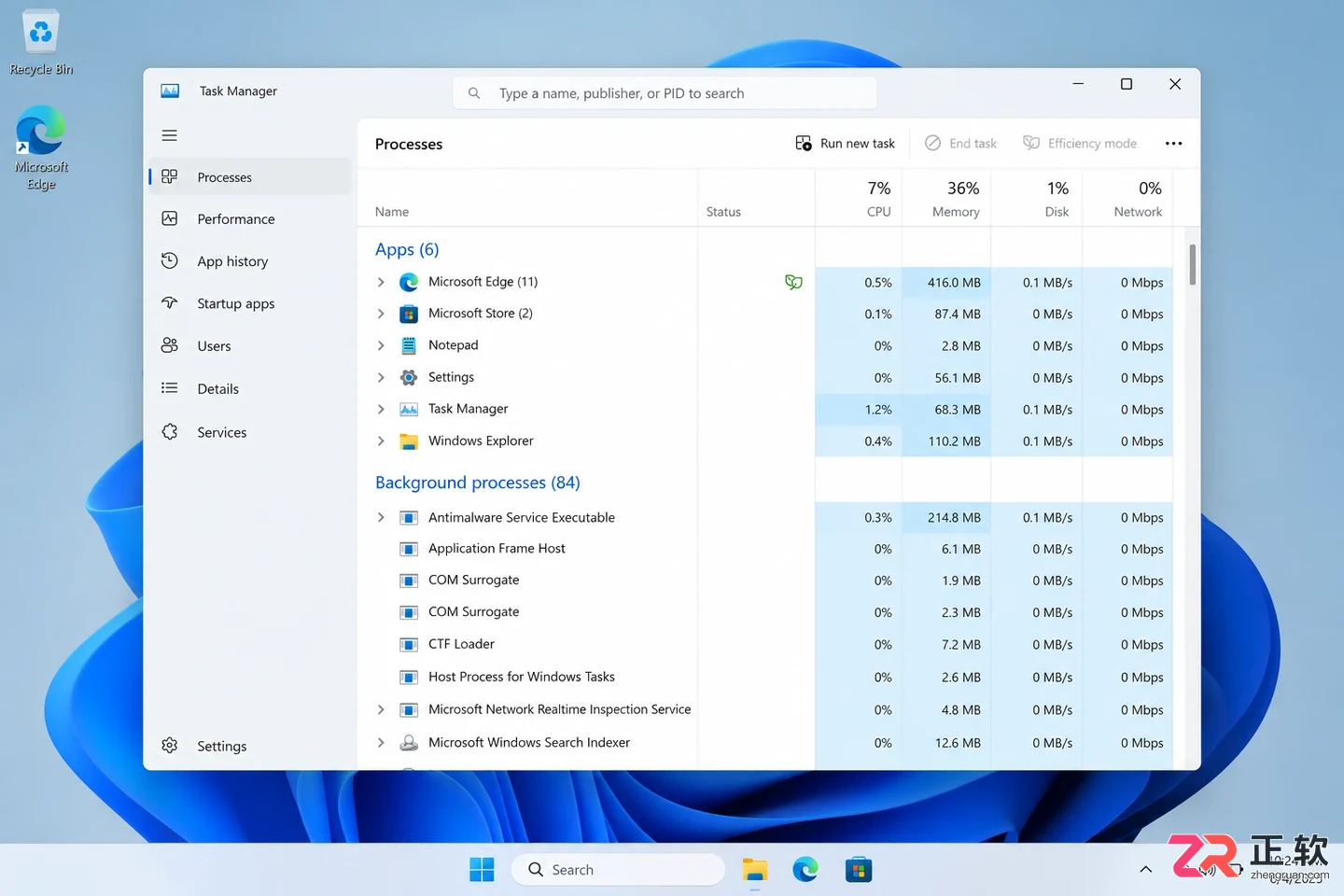Open the hamburger navigation menu
This screenshot has width=1344, height=896.
pos(169,135)
